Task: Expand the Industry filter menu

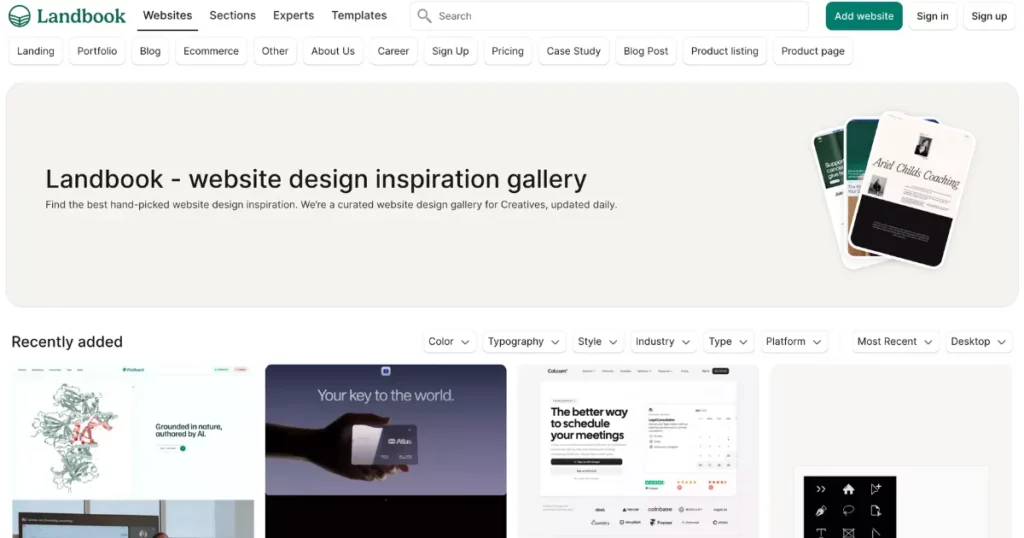Action: pos(663,342)
